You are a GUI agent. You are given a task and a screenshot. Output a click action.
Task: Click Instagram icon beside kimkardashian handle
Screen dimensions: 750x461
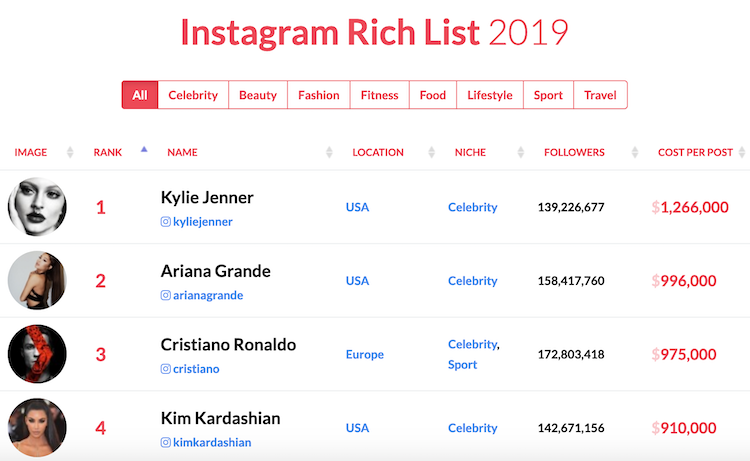(165, 443)
